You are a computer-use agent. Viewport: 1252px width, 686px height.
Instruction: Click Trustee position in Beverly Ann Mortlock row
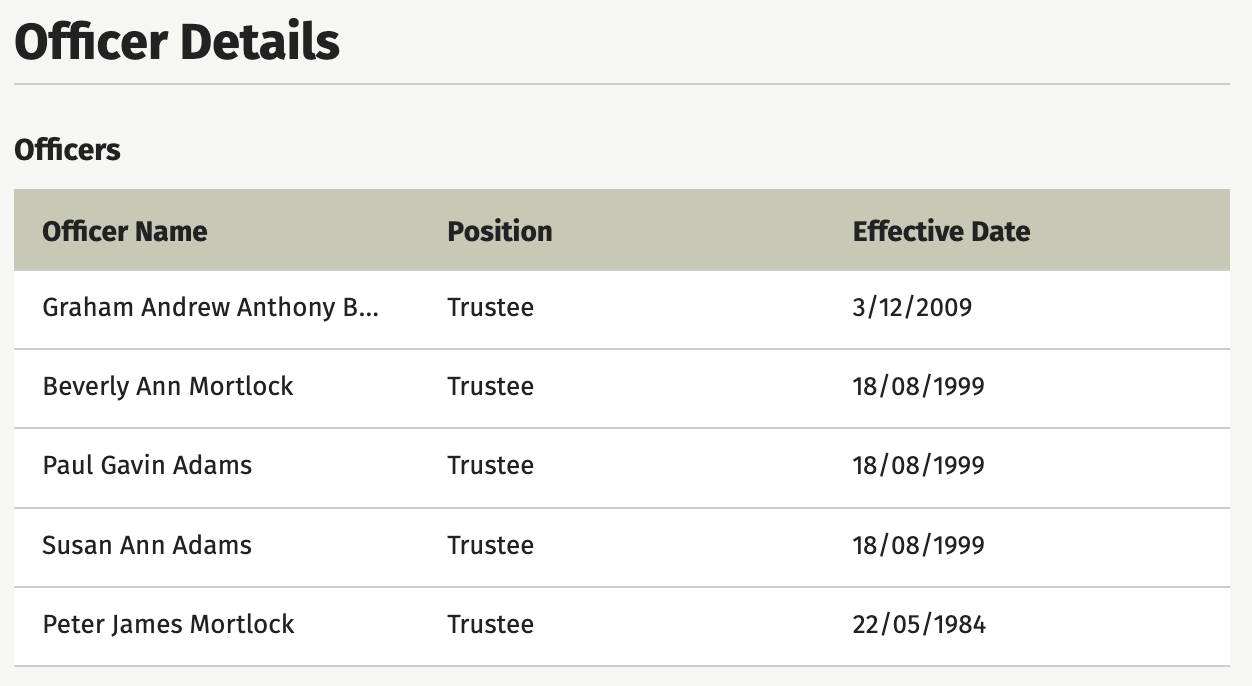click(x=490, y=386)
